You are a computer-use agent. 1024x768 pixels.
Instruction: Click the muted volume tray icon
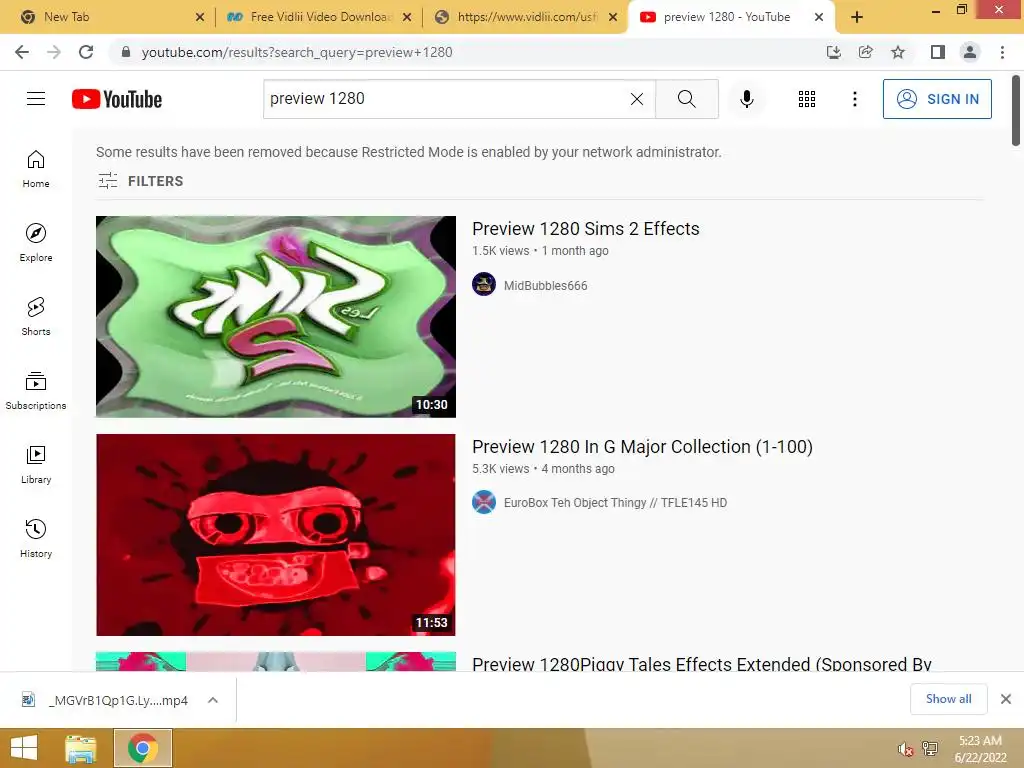click(905, 749)
